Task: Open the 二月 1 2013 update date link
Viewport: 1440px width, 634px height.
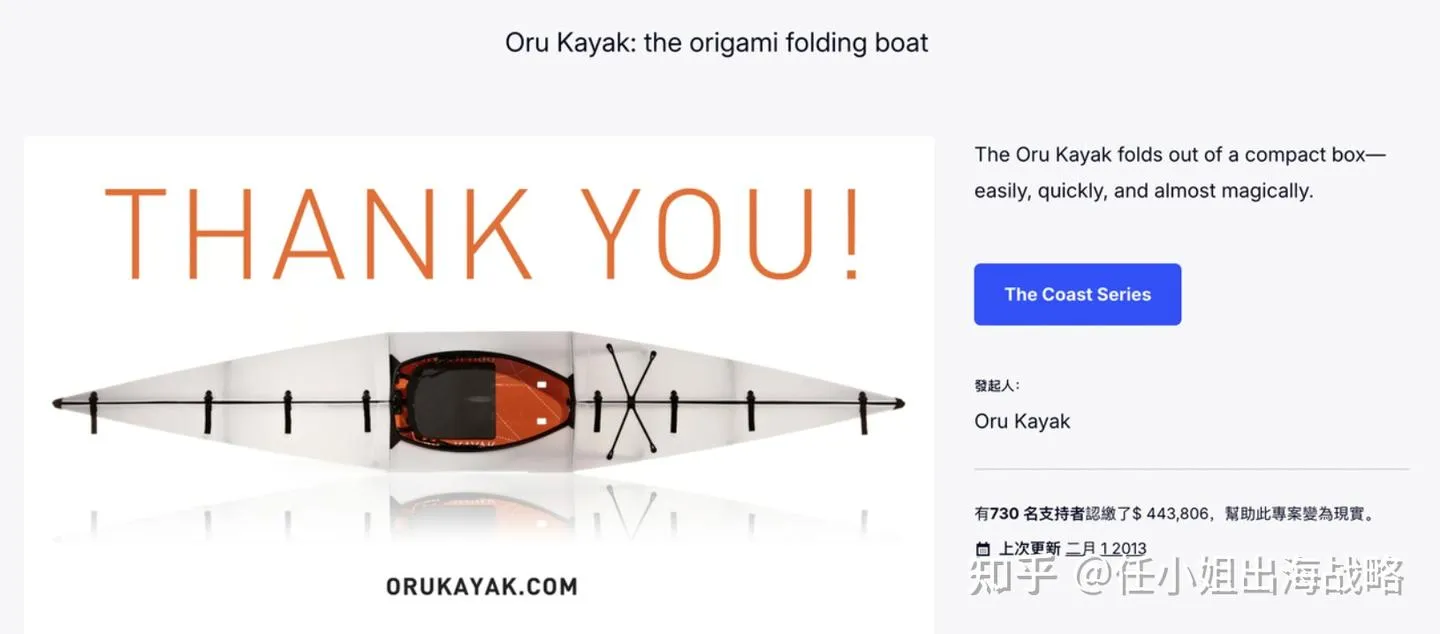Action: 1106,548
